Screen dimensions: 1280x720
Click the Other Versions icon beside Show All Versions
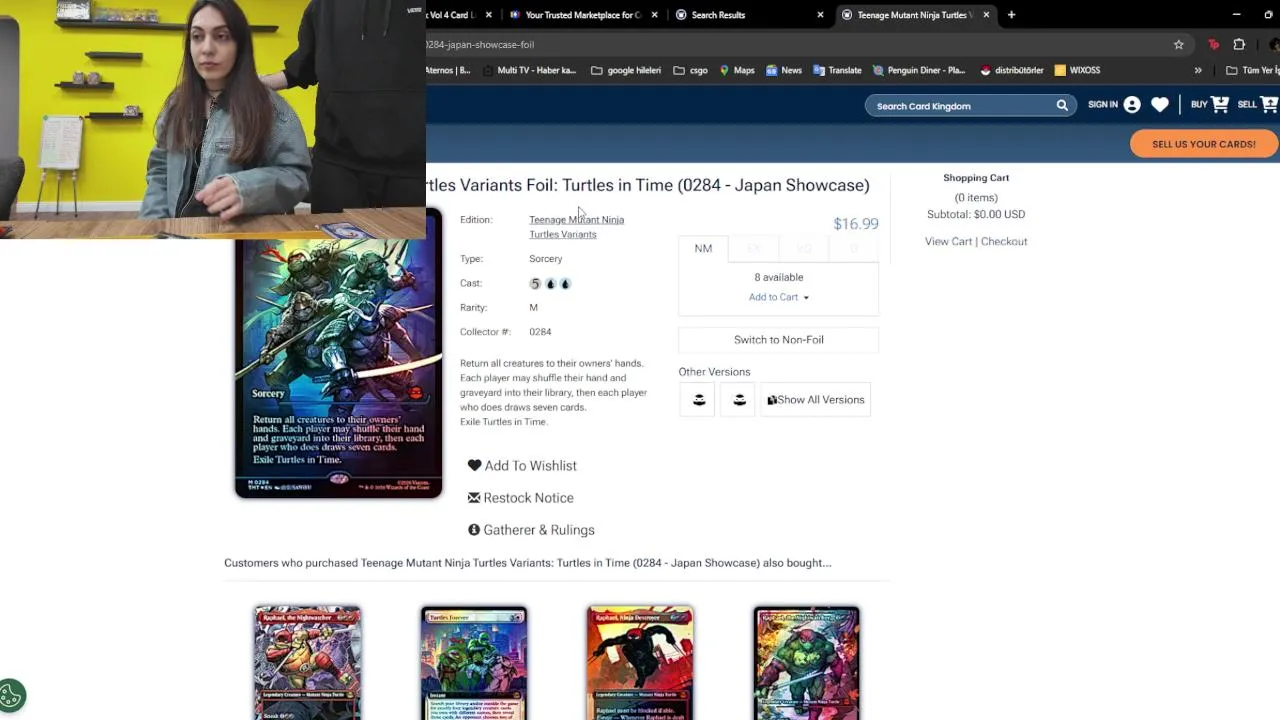pos(738,400)
